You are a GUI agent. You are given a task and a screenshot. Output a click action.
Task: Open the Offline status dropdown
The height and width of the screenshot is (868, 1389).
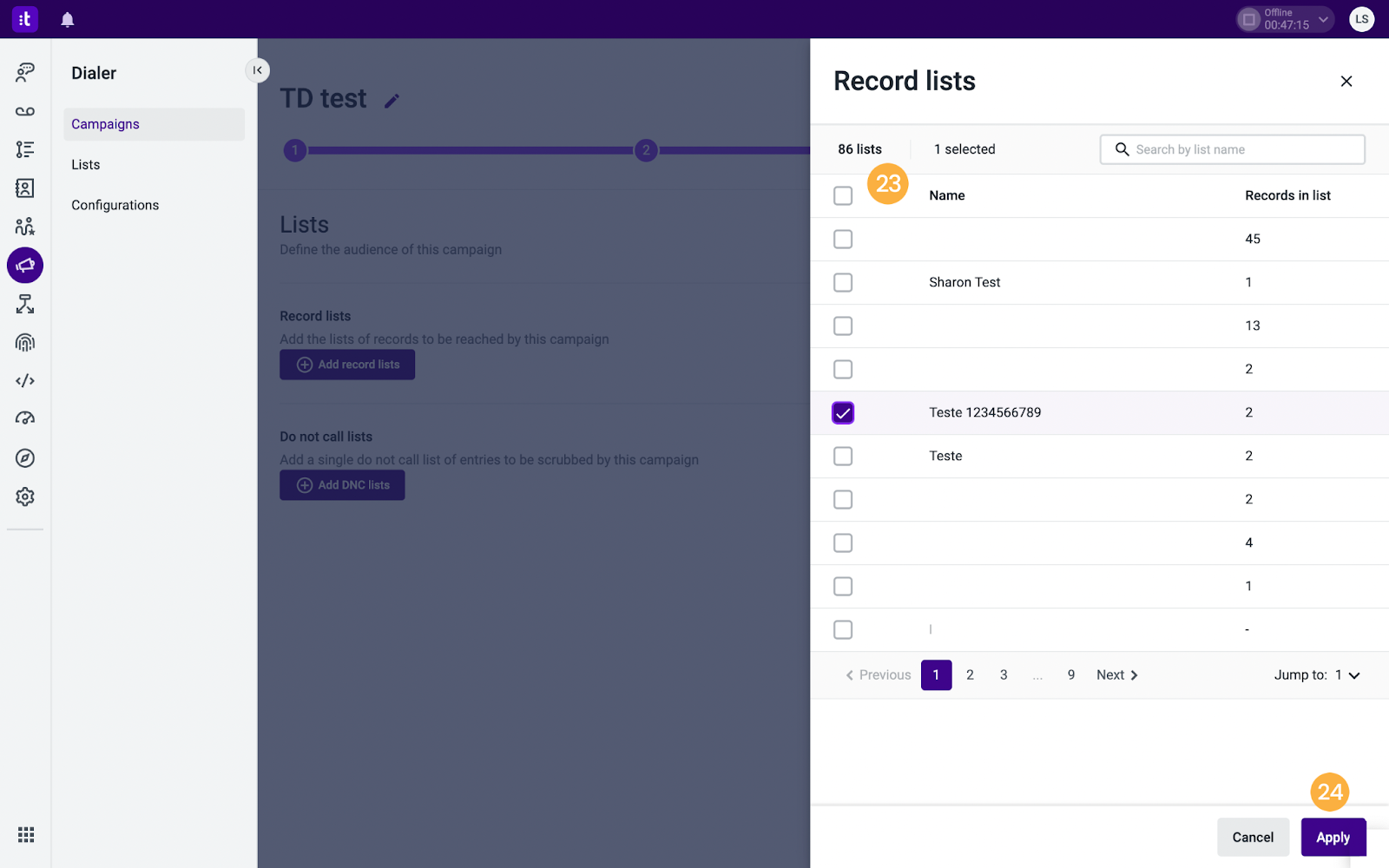pyautogui.click(x=1285, y=19)
